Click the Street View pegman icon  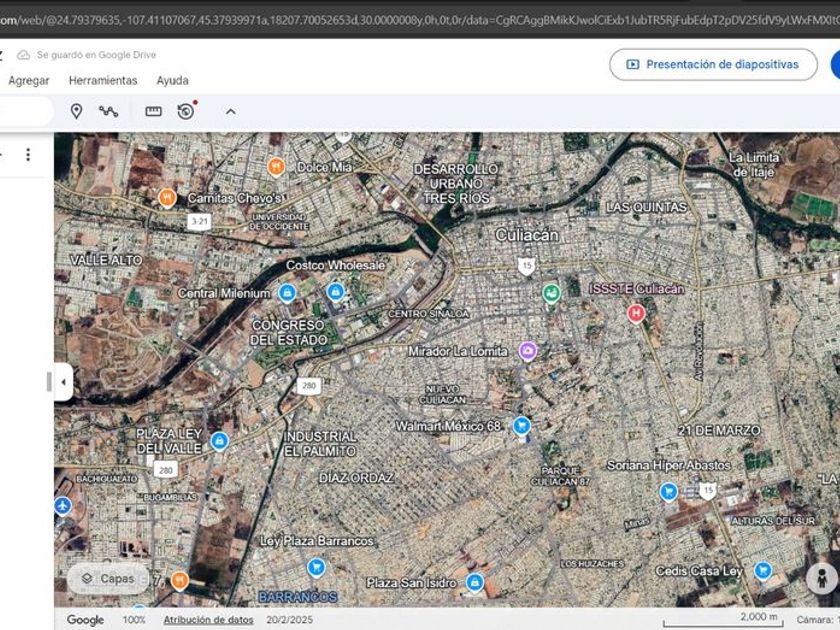click(821, 579)
